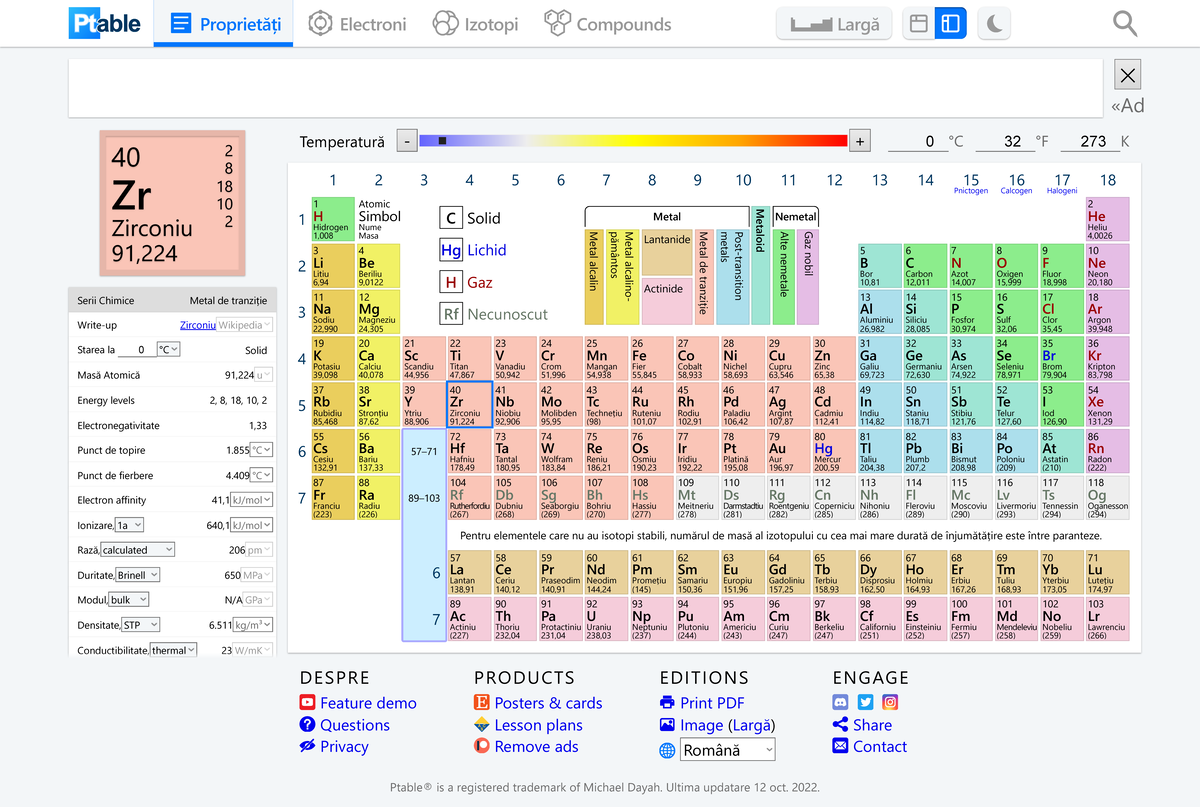This screenshot has height=807, width=1200.
Task: Open the Izotopi tab
Action: point(475,23)
